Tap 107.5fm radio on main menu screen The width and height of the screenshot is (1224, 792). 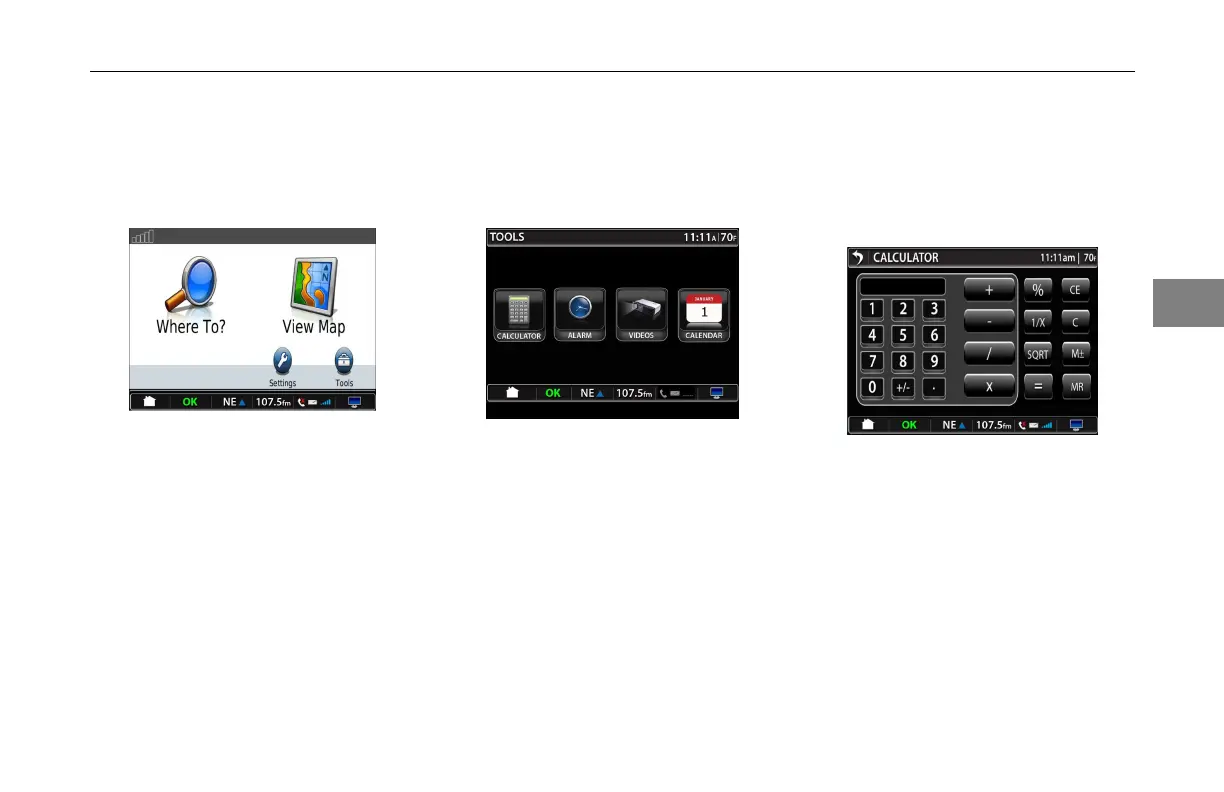[273, 402]
